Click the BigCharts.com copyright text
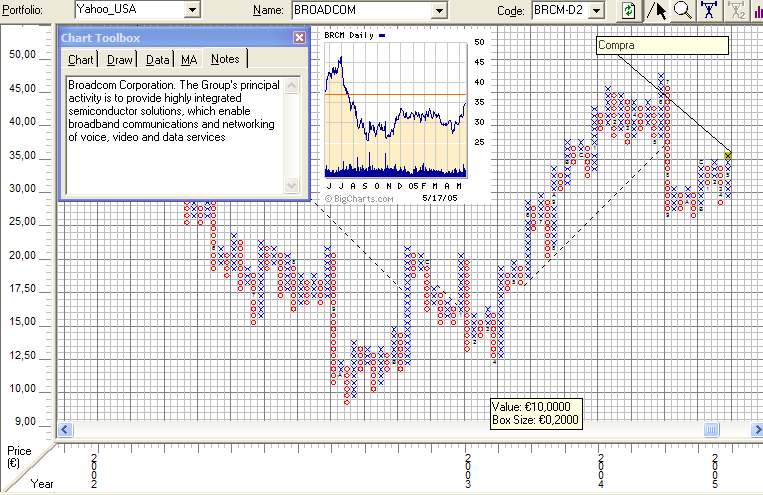This screenshot has height=495, width=763. (x=359, y=199)
